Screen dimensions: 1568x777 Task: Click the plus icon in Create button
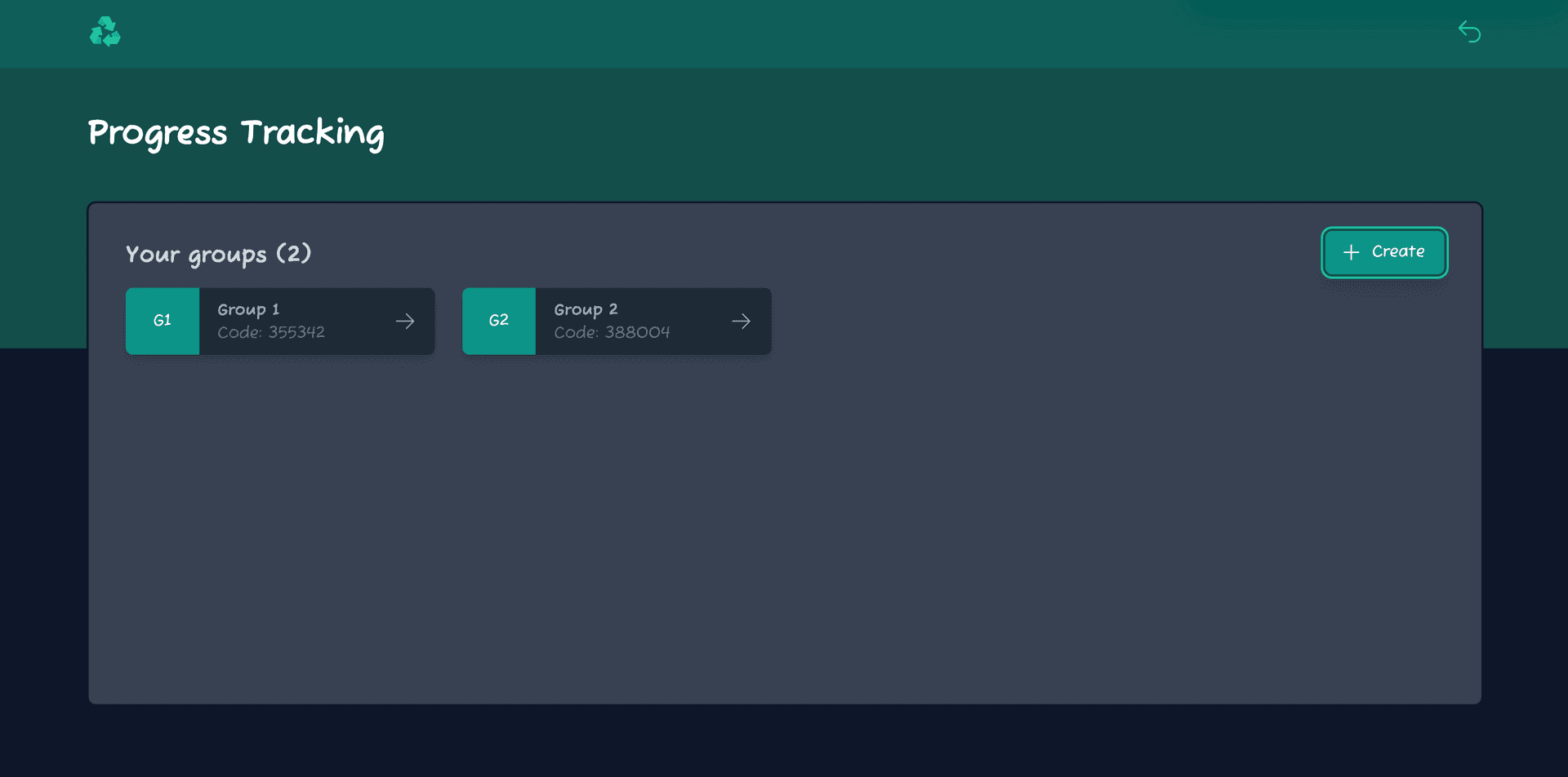[x=1351, y=252]
